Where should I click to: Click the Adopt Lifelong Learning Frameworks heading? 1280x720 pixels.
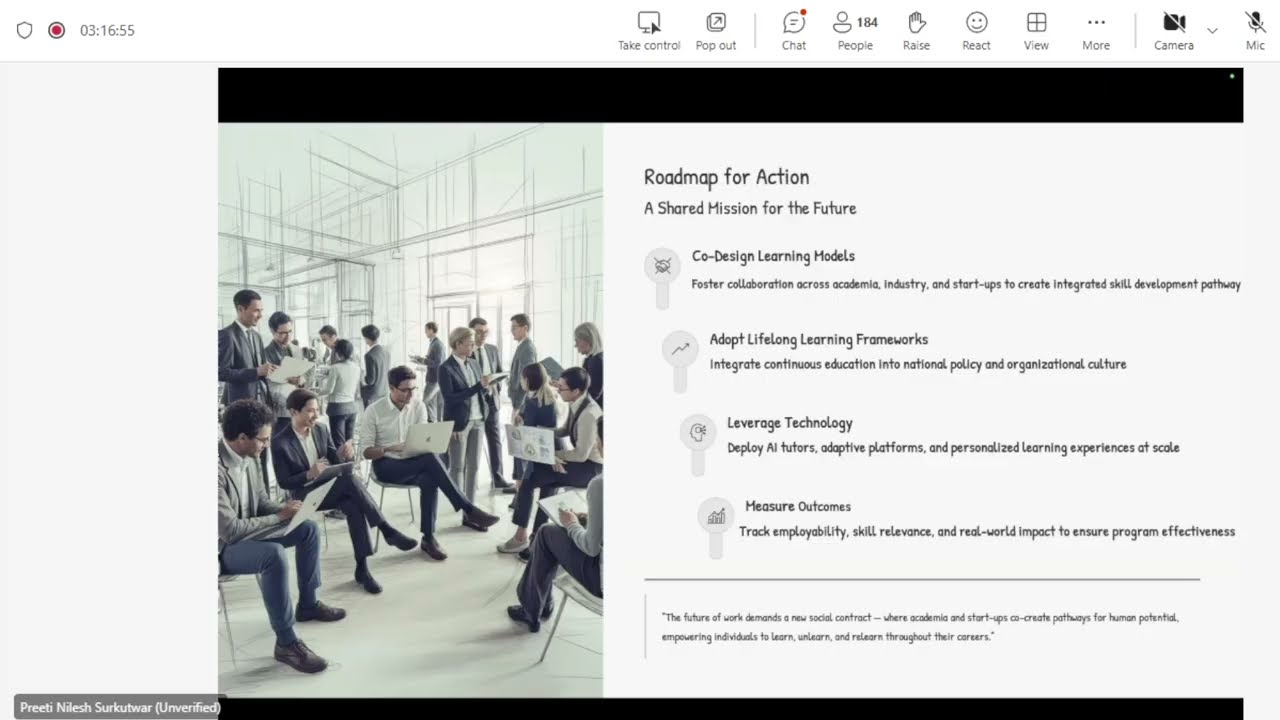tap(819, 340)
